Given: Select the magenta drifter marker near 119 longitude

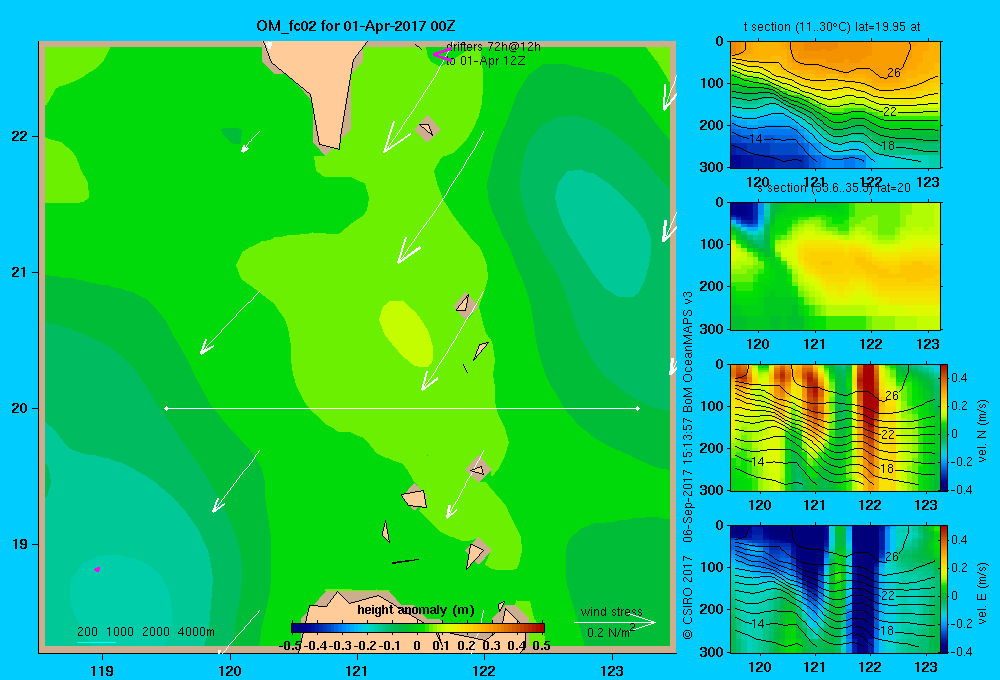Looking at the screenshot, I should tap(97, 569).
